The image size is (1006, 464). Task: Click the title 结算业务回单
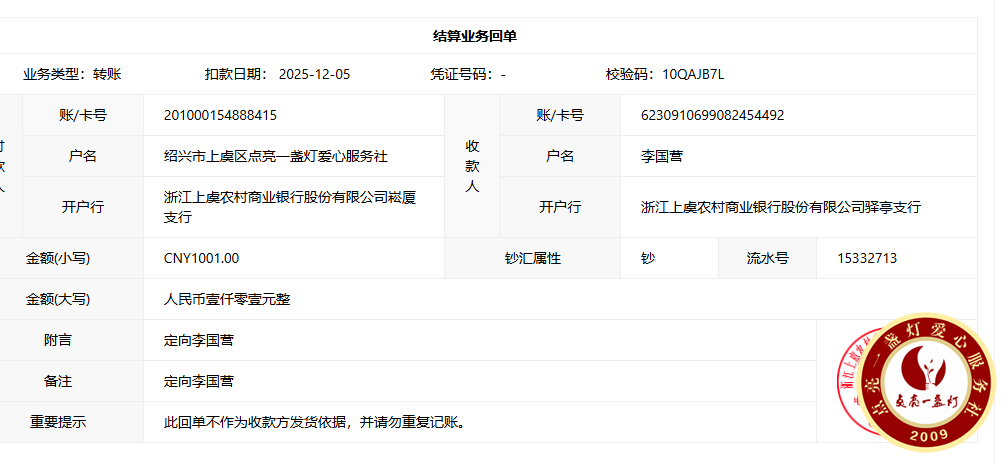pos(475,37)
